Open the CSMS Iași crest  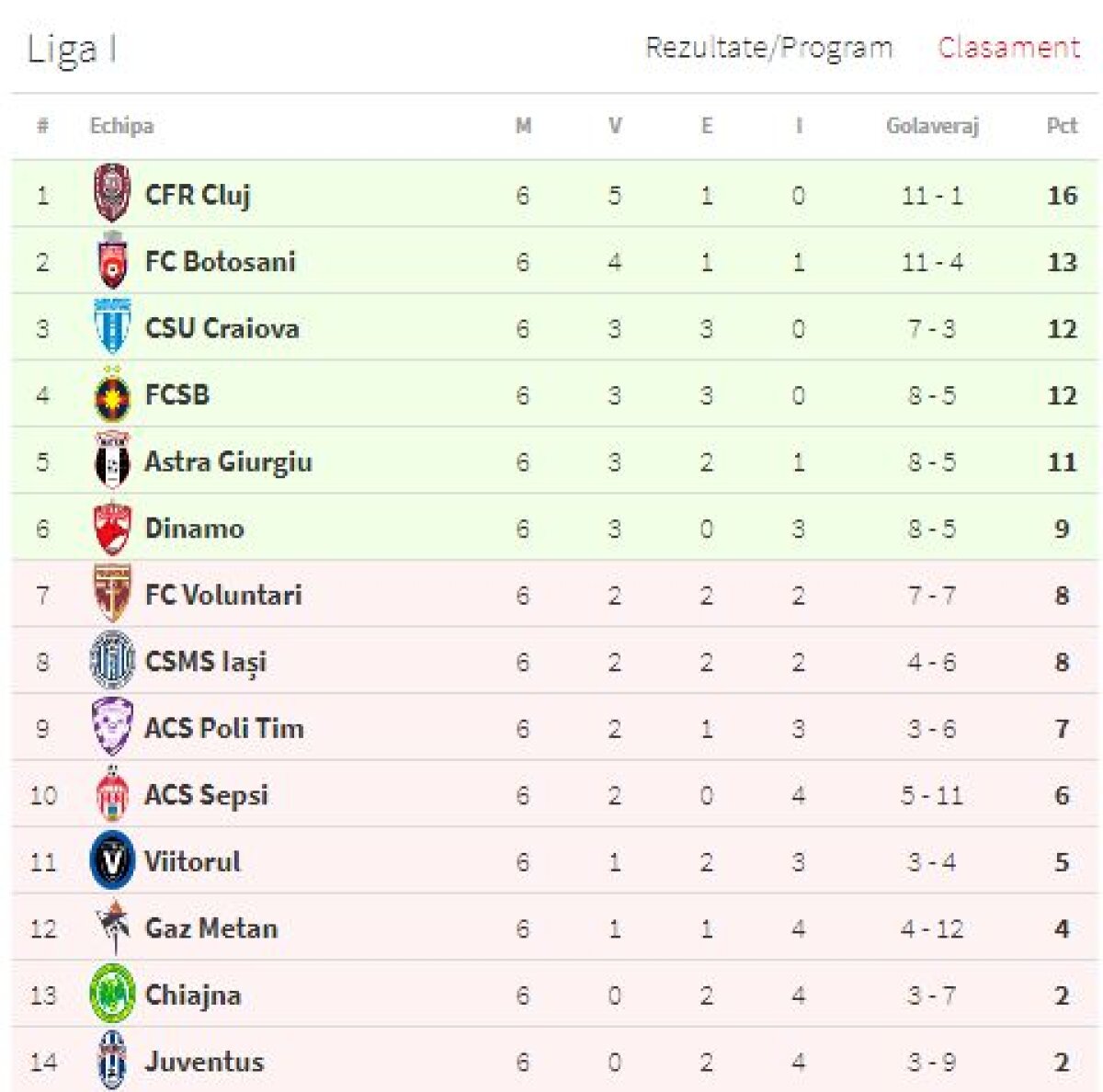[112, 661]
